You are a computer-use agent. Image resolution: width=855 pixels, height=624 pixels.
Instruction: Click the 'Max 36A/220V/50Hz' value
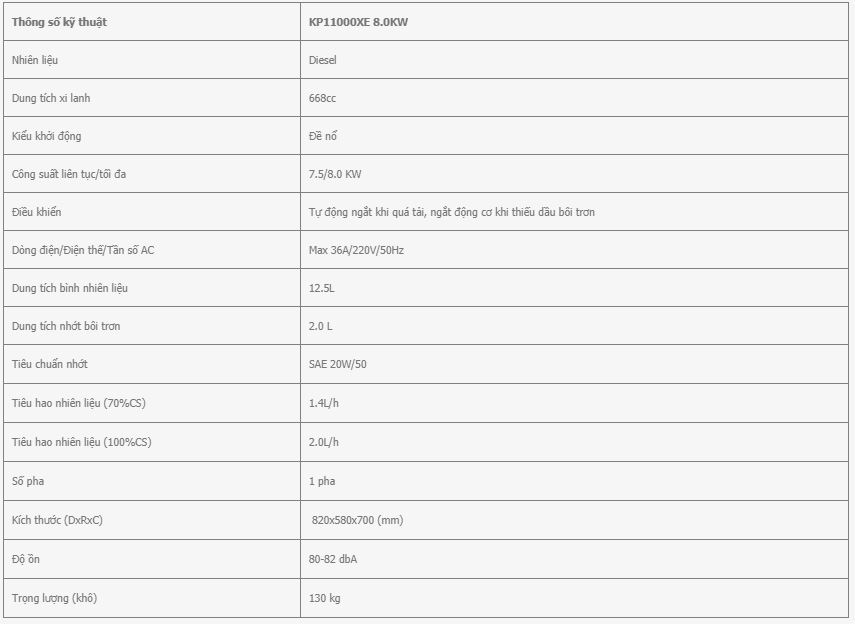[x=356, y=250]
